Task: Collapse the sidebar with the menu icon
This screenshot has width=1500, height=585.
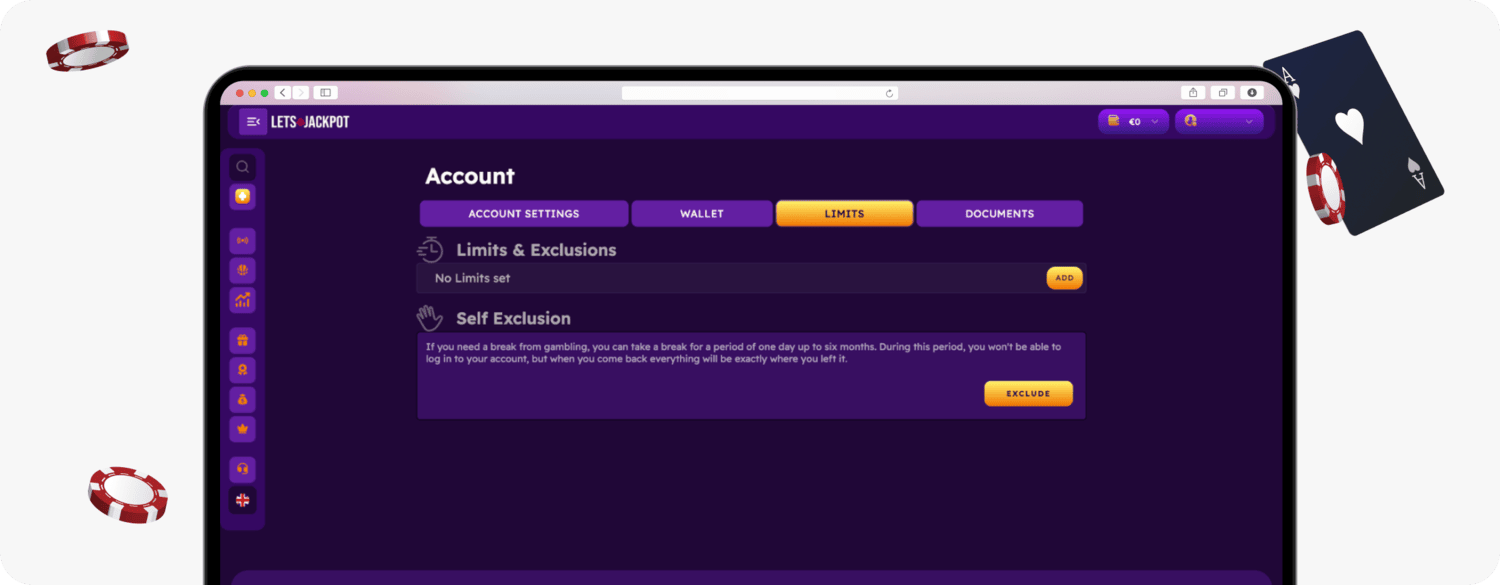Action: pos(253,122)
